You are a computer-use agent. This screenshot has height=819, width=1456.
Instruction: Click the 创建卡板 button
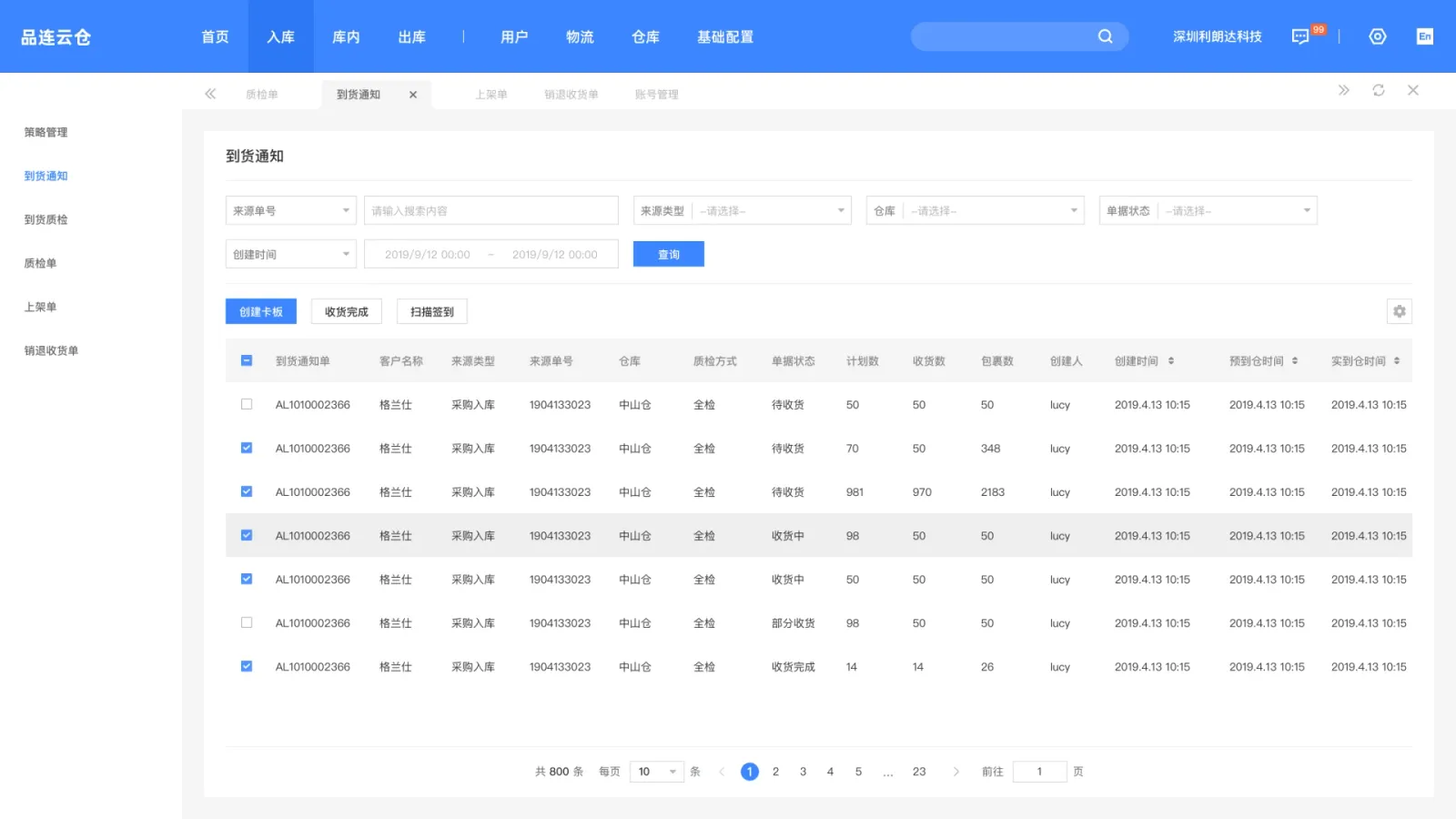point(261,311)
